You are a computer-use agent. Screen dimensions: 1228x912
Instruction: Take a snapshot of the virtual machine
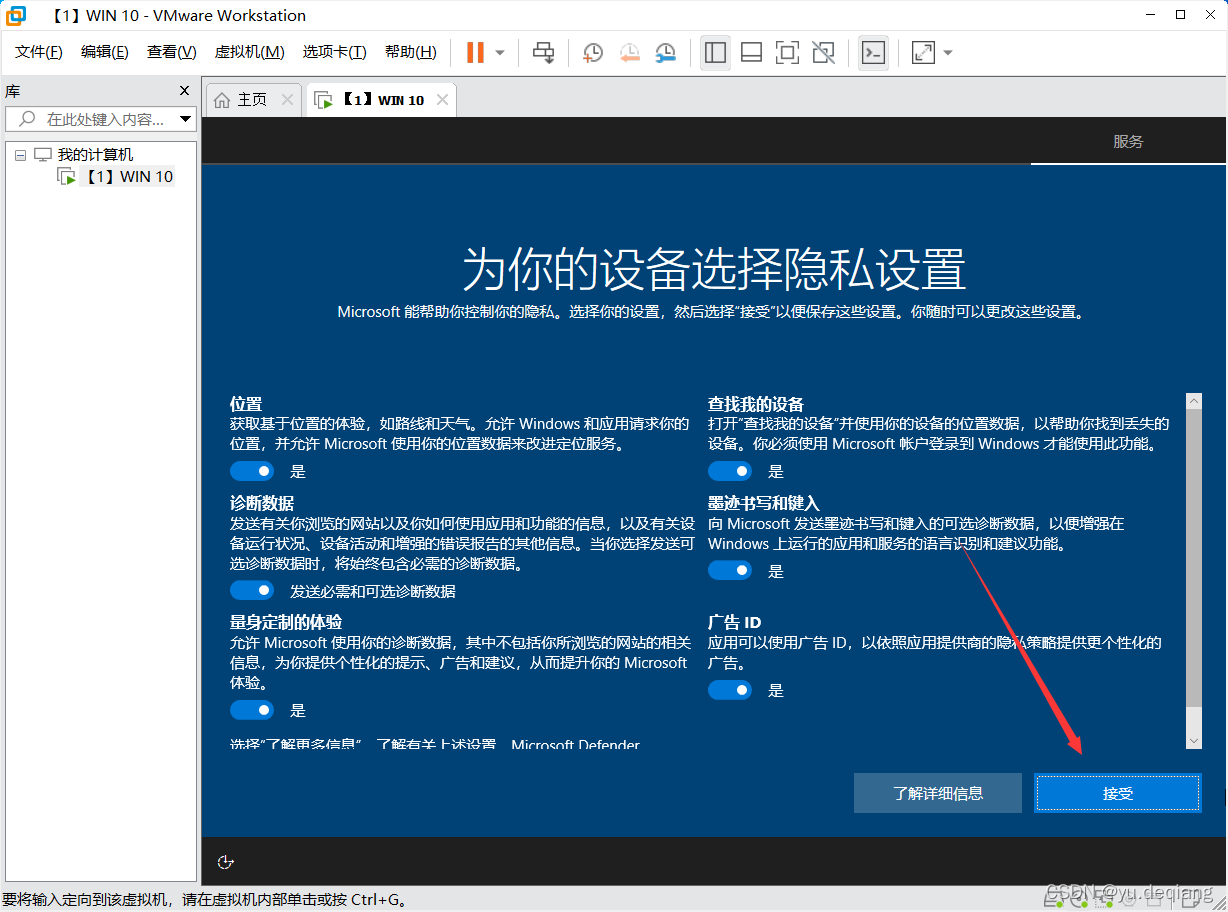point(593,52)
